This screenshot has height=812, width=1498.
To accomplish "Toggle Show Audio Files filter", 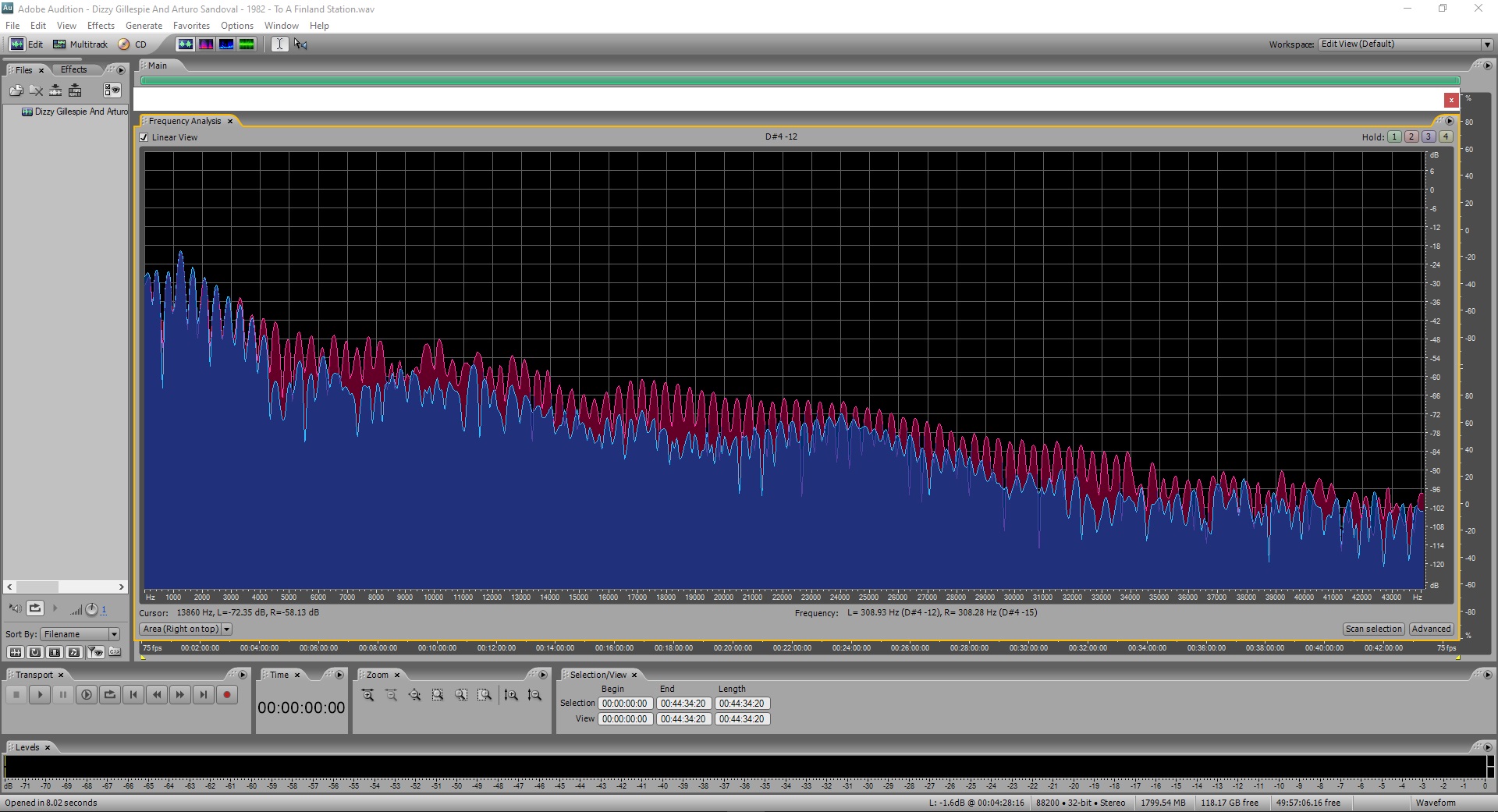I will pyautogui.click(x=15, y=652).
